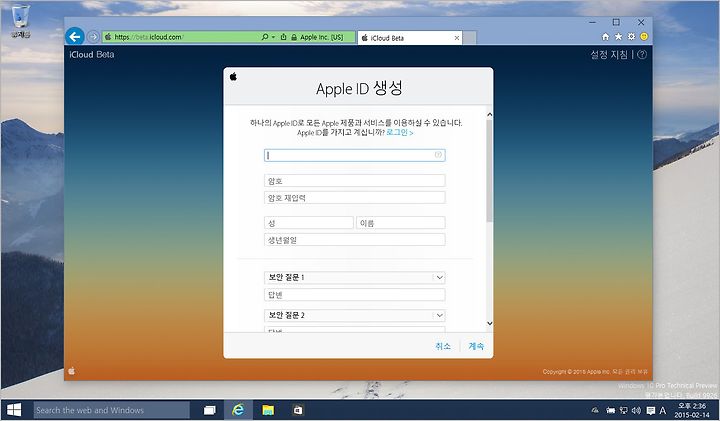Image resolution: width=720 pixels, height=421 pixels.
Task: Click the 생년월일 birth date field
Action: 354,240
